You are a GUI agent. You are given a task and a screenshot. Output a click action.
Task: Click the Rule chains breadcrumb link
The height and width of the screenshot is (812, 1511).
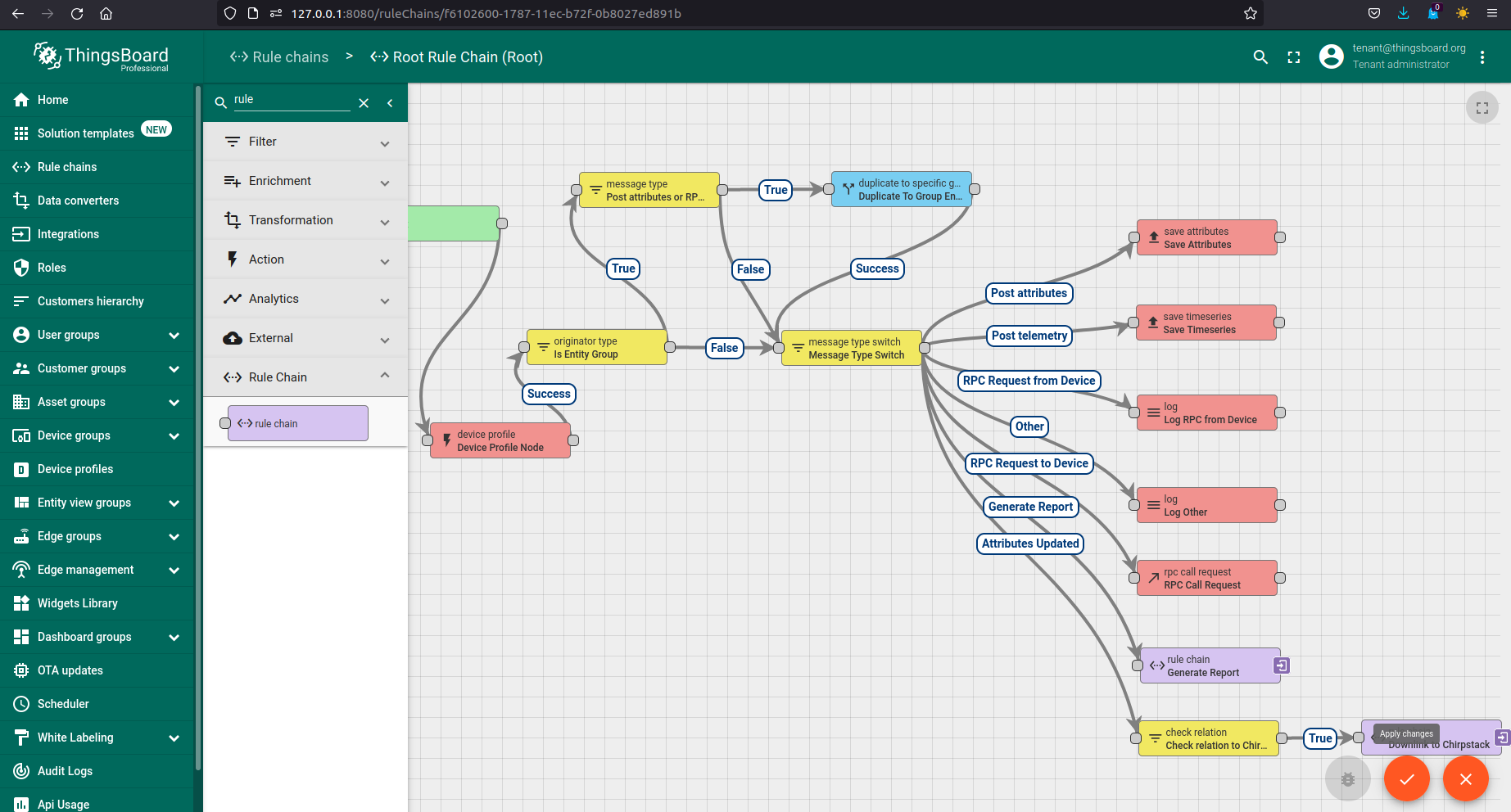tap(279, 56)
